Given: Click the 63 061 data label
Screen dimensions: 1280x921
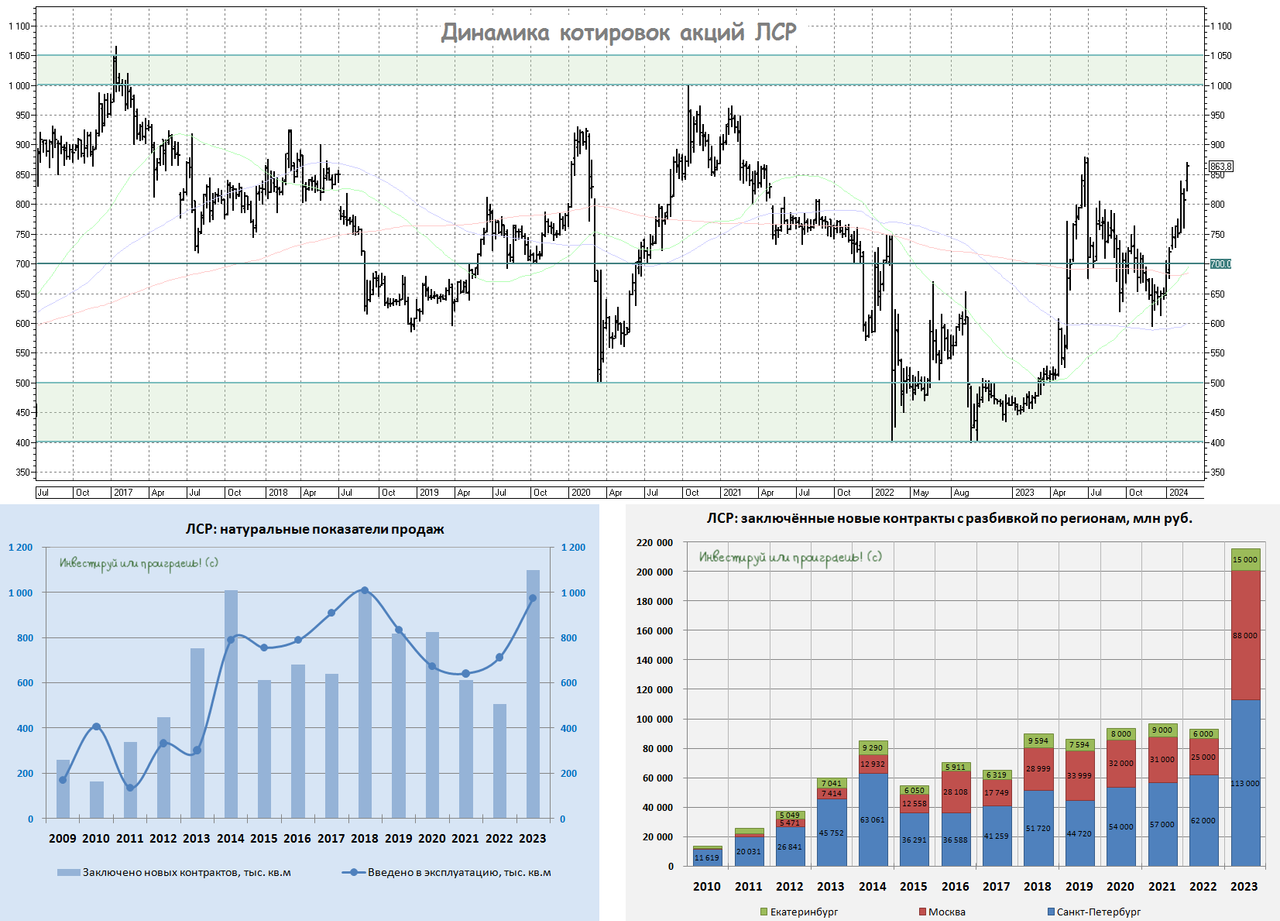Looking at the screenshot, I should [x=873, y=821].
